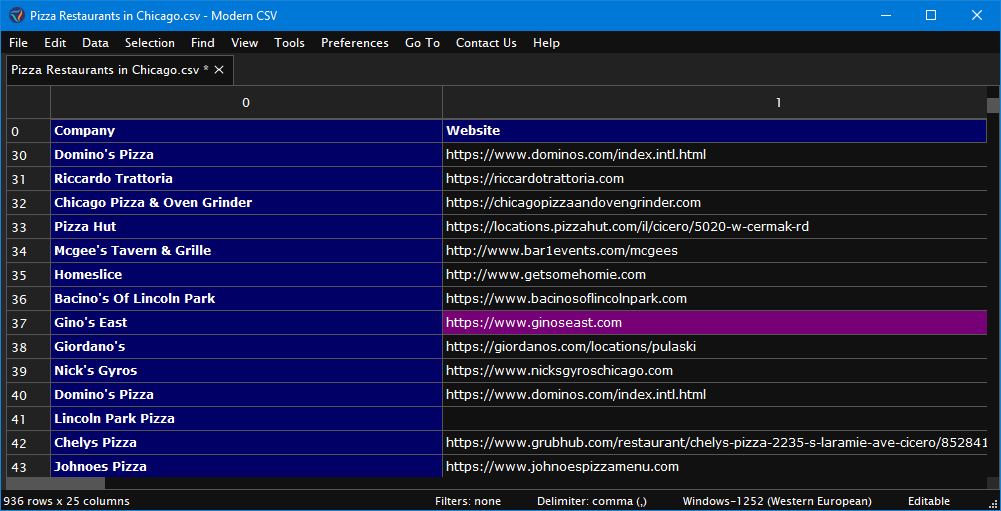Image resolution: width=1001 pixels, height=511 pixels.
Task: Select row header 43
Action: (29, 466)
